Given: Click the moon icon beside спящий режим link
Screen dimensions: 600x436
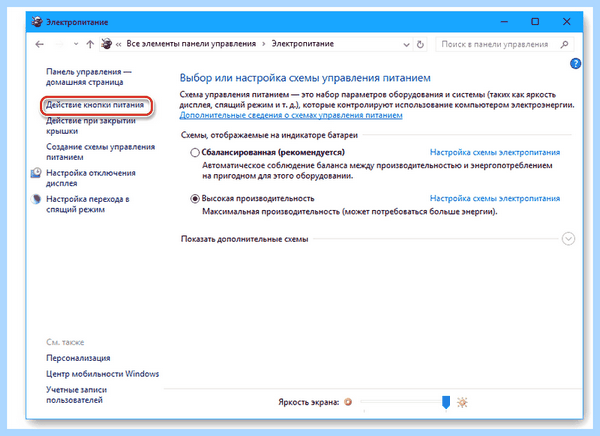Looking at the screenshot, I should [36, 199].
